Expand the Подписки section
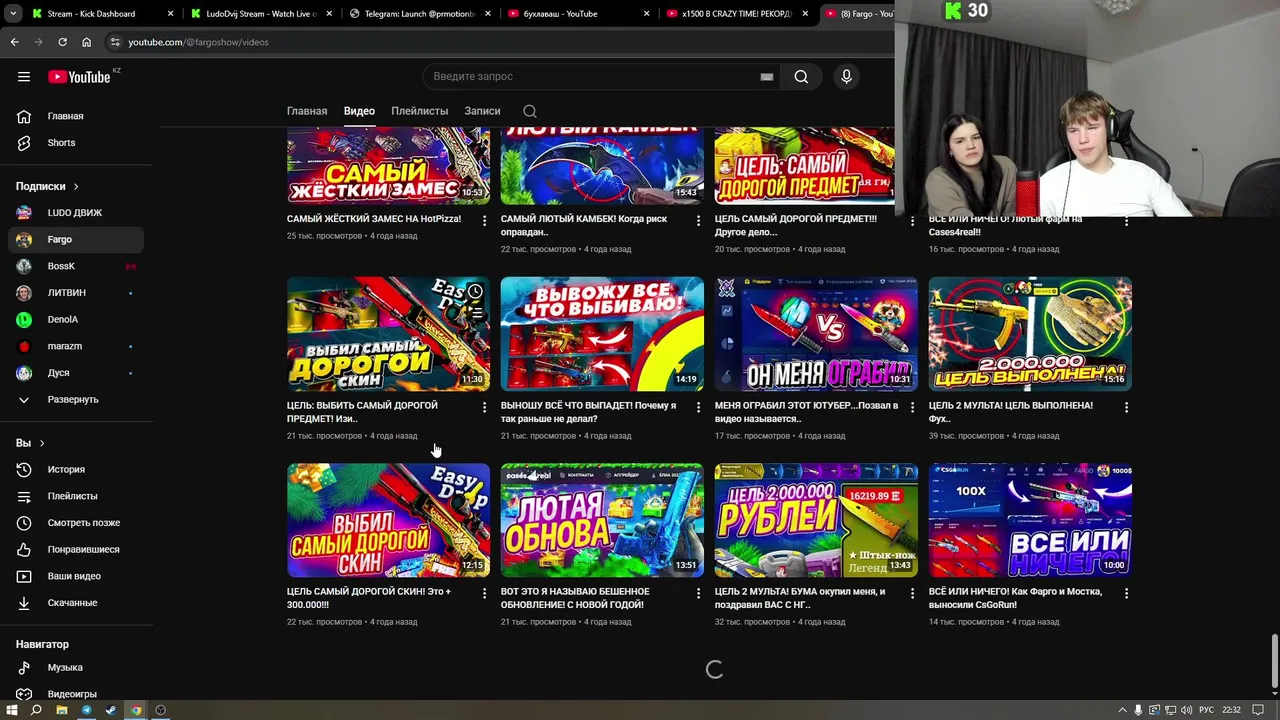Image resolution: width=1280 pixels, height=720 pixels. coord(47,186)
